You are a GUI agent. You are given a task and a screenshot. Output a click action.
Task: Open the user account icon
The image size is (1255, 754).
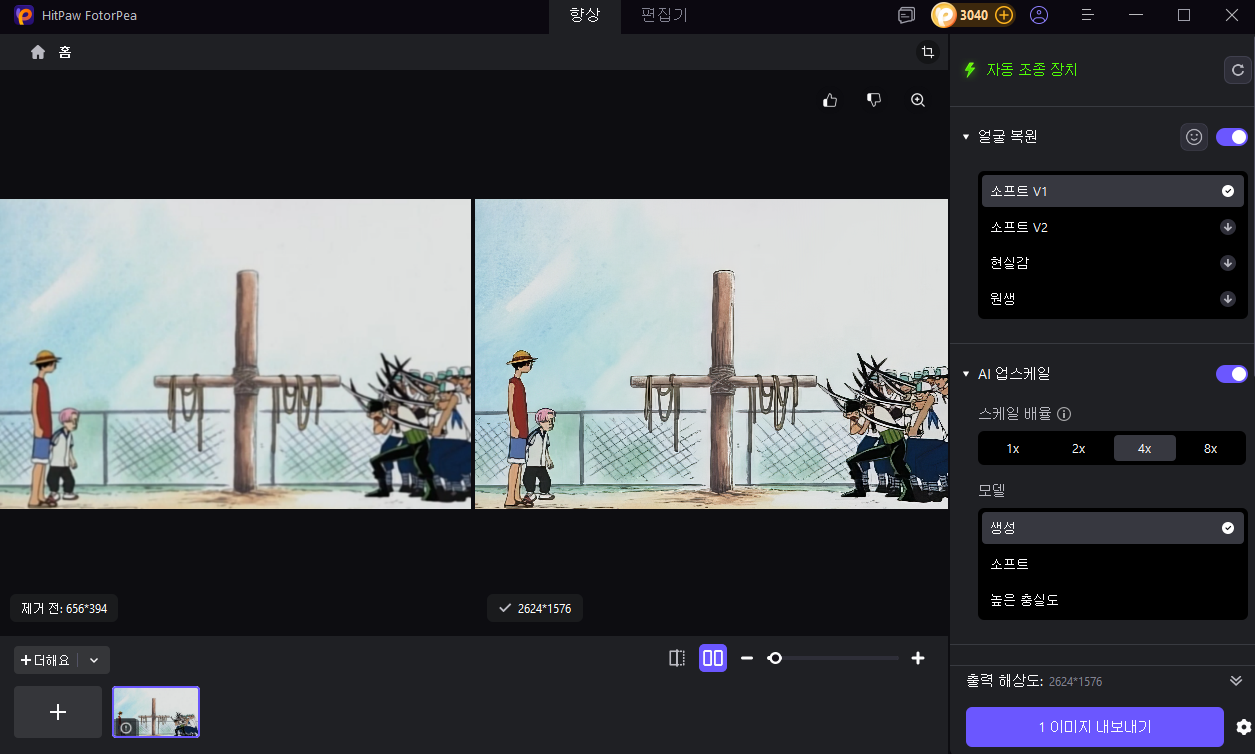[x=1039, y=15]
